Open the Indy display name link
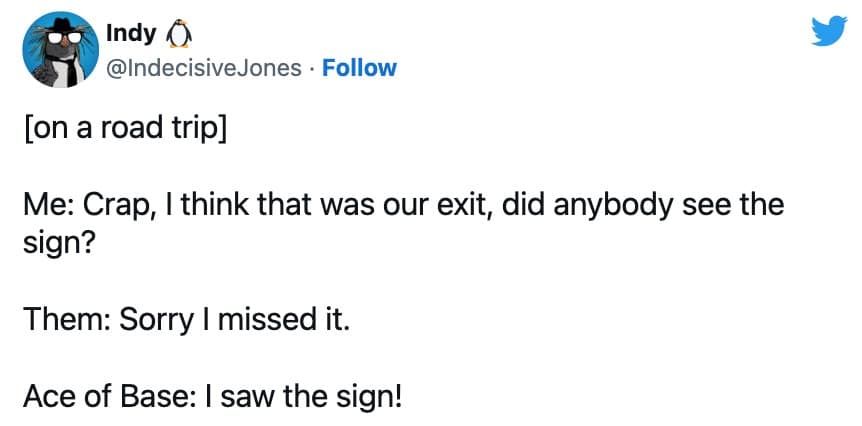This screenshot has height=426, width=862. 131,35
